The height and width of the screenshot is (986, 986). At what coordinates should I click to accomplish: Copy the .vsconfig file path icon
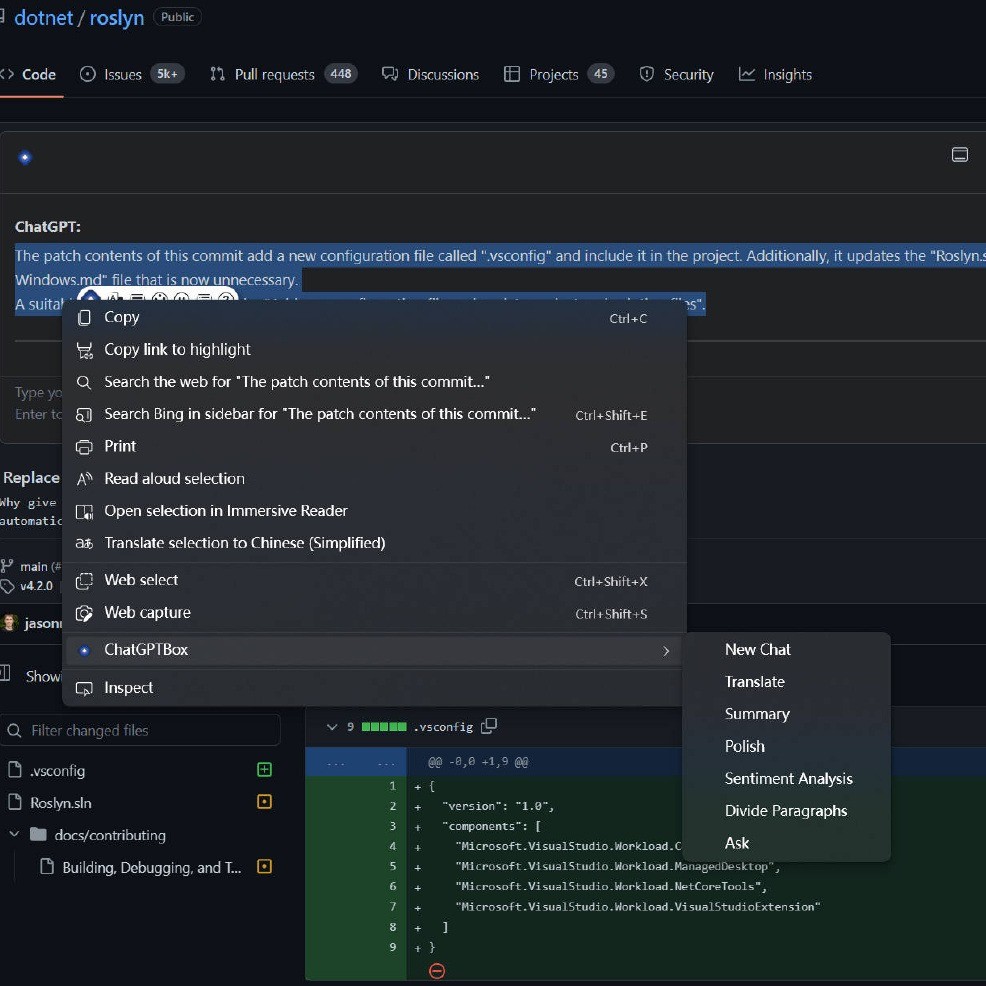click(x=489, y=726)
